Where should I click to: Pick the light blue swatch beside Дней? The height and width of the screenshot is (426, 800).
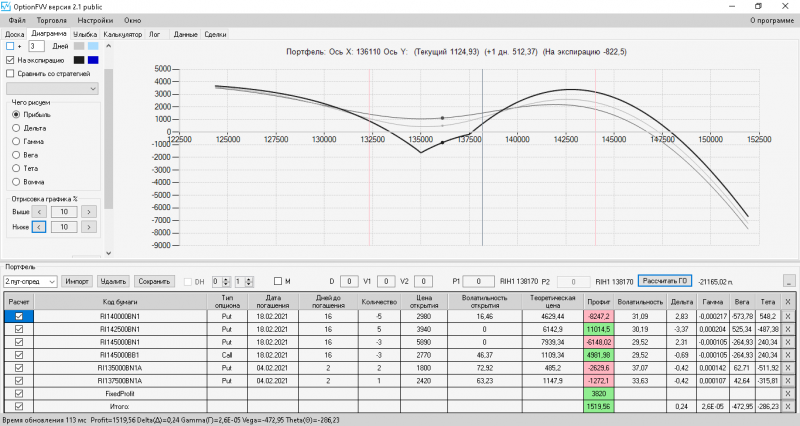coord(93,46)
